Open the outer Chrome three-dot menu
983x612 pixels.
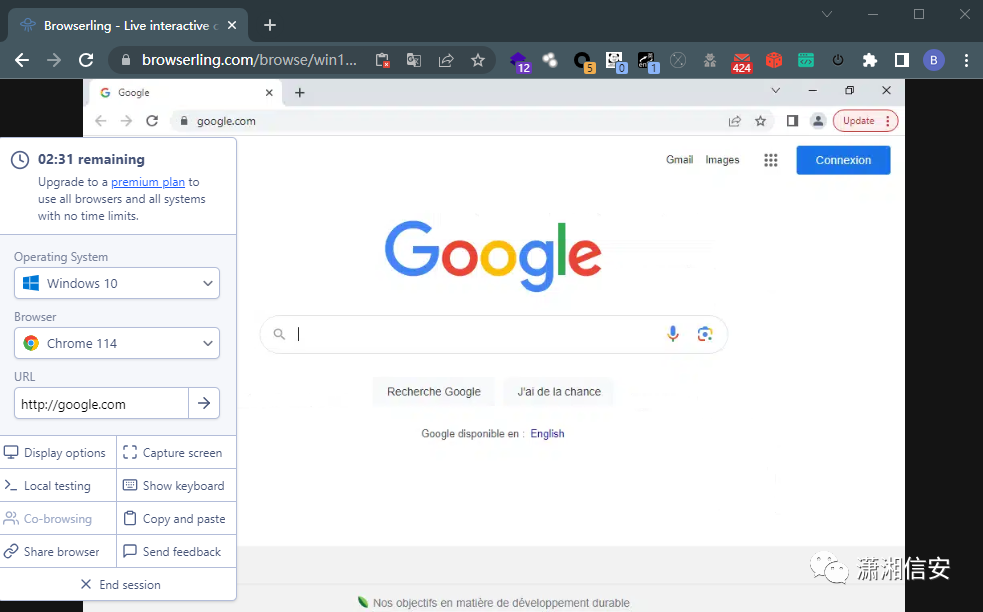(966, 60)
